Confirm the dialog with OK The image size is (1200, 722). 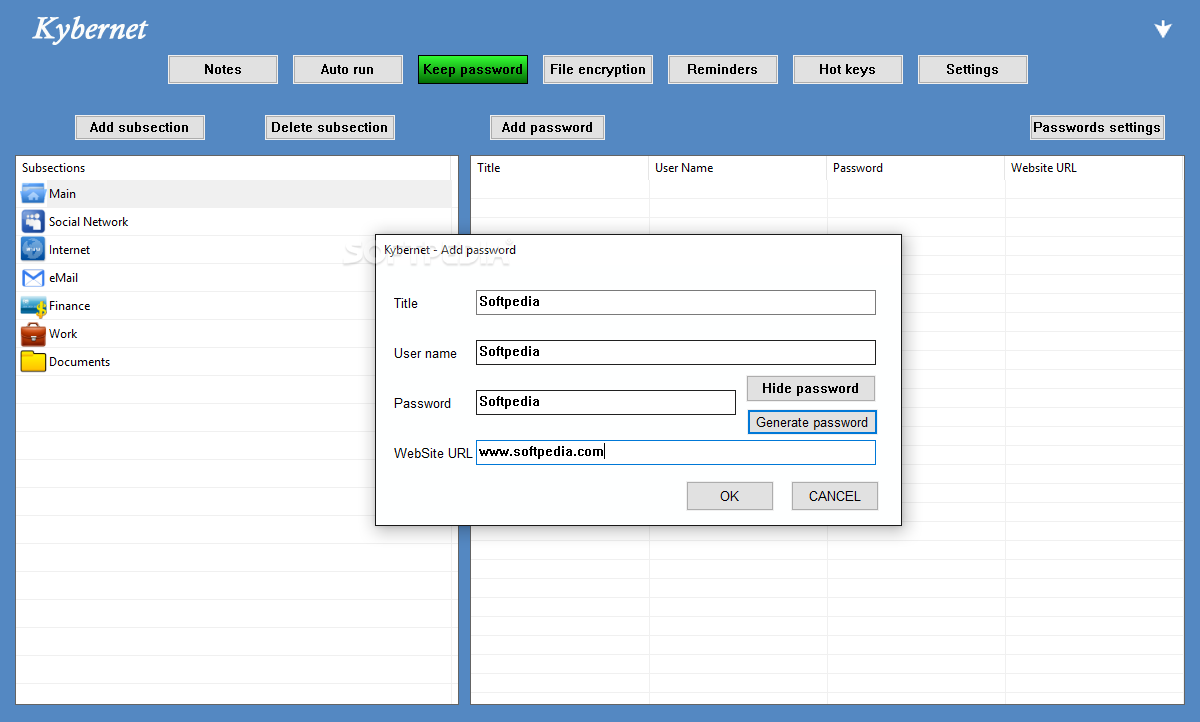coord(730,496)
